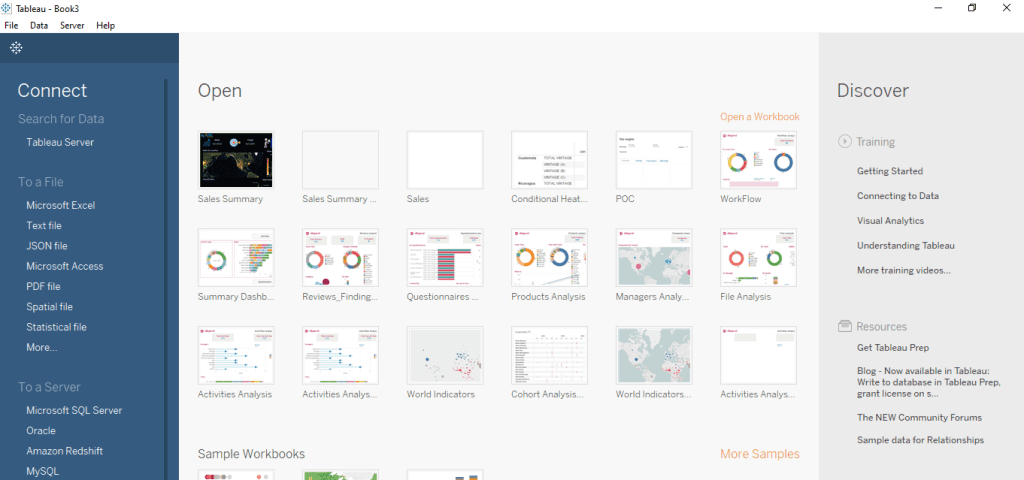The image size is (1024, 480).
Task: Click the Open heading
Action: point(219,91)
